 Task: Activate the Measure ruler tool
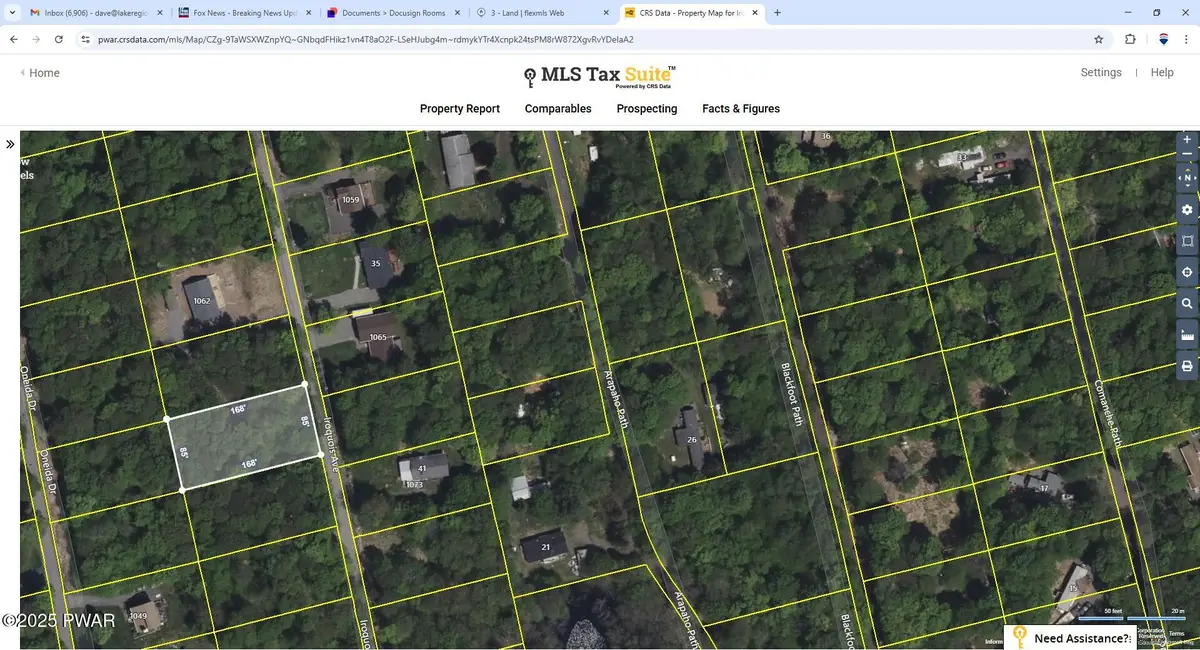point(1187,334)
